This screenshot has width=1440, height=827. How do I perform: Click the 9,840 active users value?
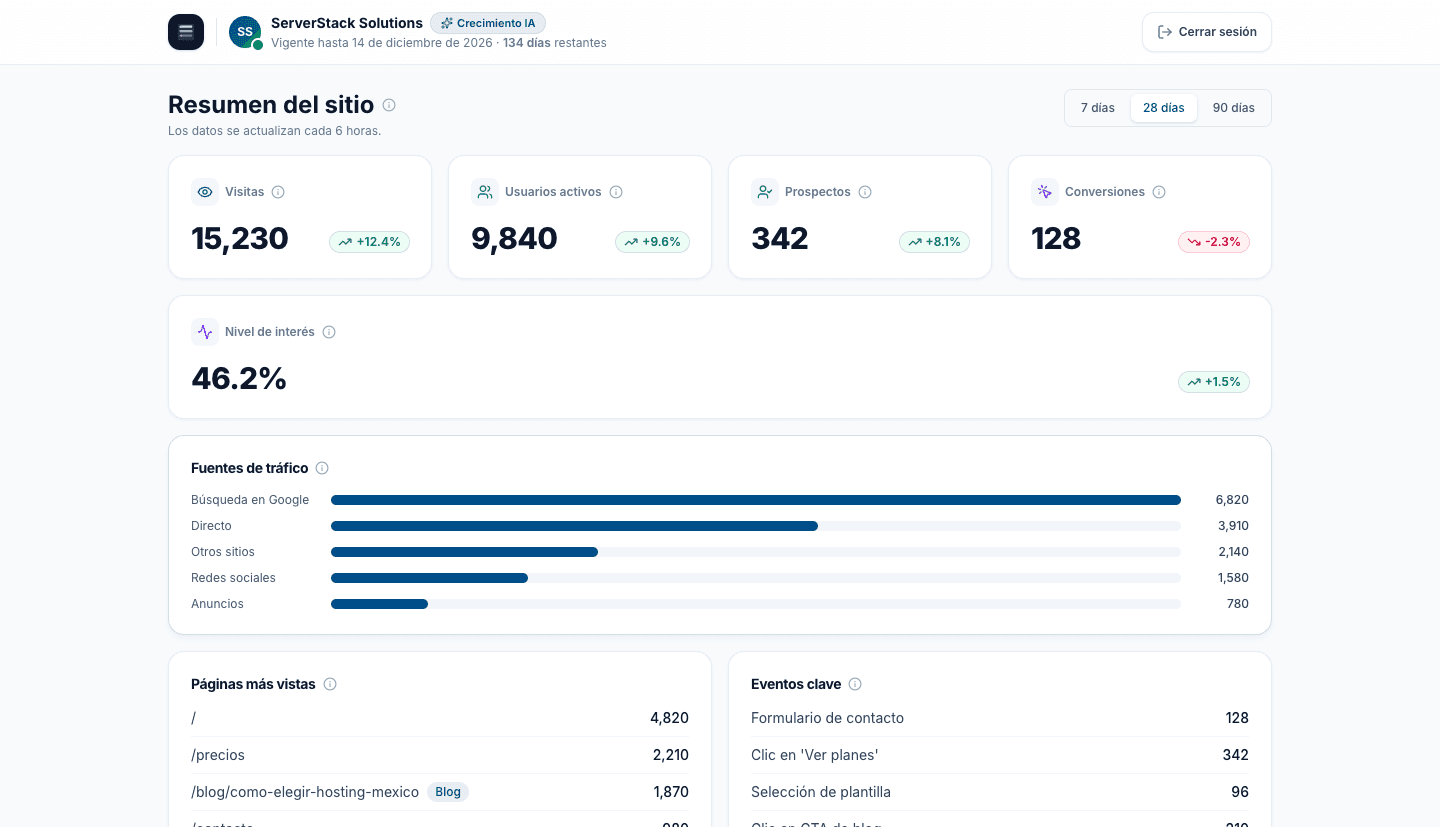[x=514, y=239]
